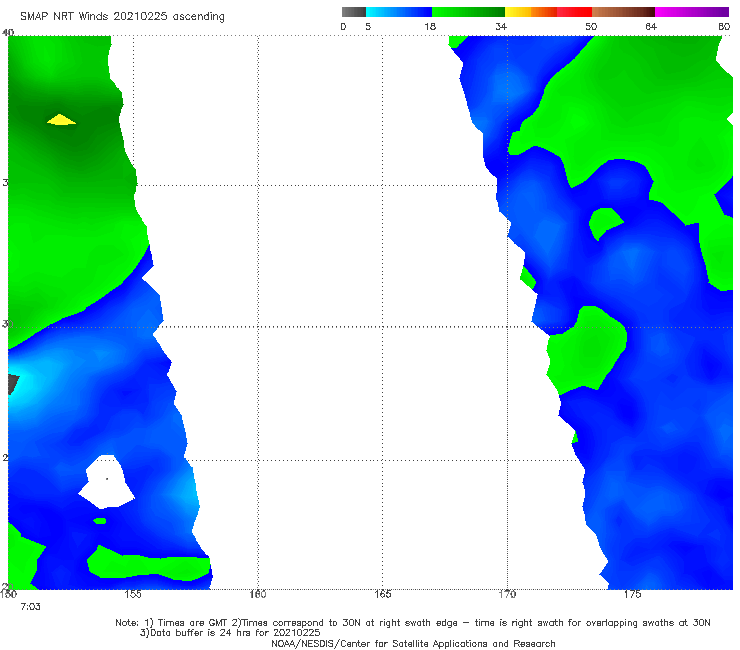This screenshot has width=740, height=650.
Task: Click the latitude label '40' at top left
Action: (8, 32)
